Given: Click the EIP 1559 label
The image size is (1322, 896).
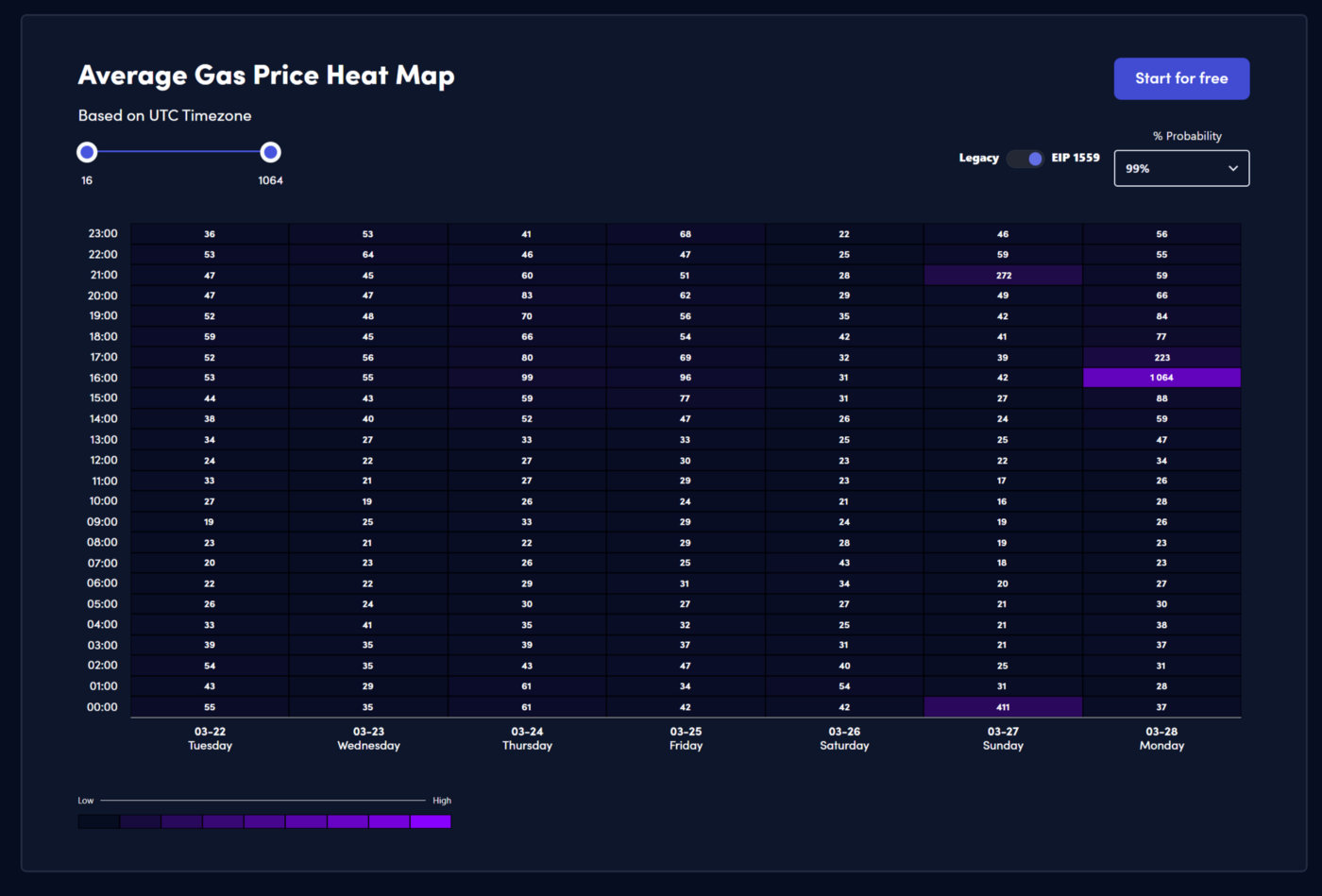Looking at the screenshot, I should pos(1076,158).
